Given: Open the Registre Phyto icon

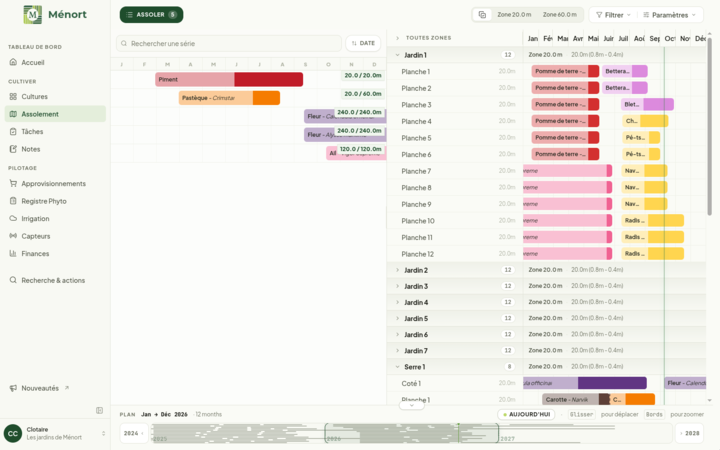Looking at the screenshot, I should 13,201.
